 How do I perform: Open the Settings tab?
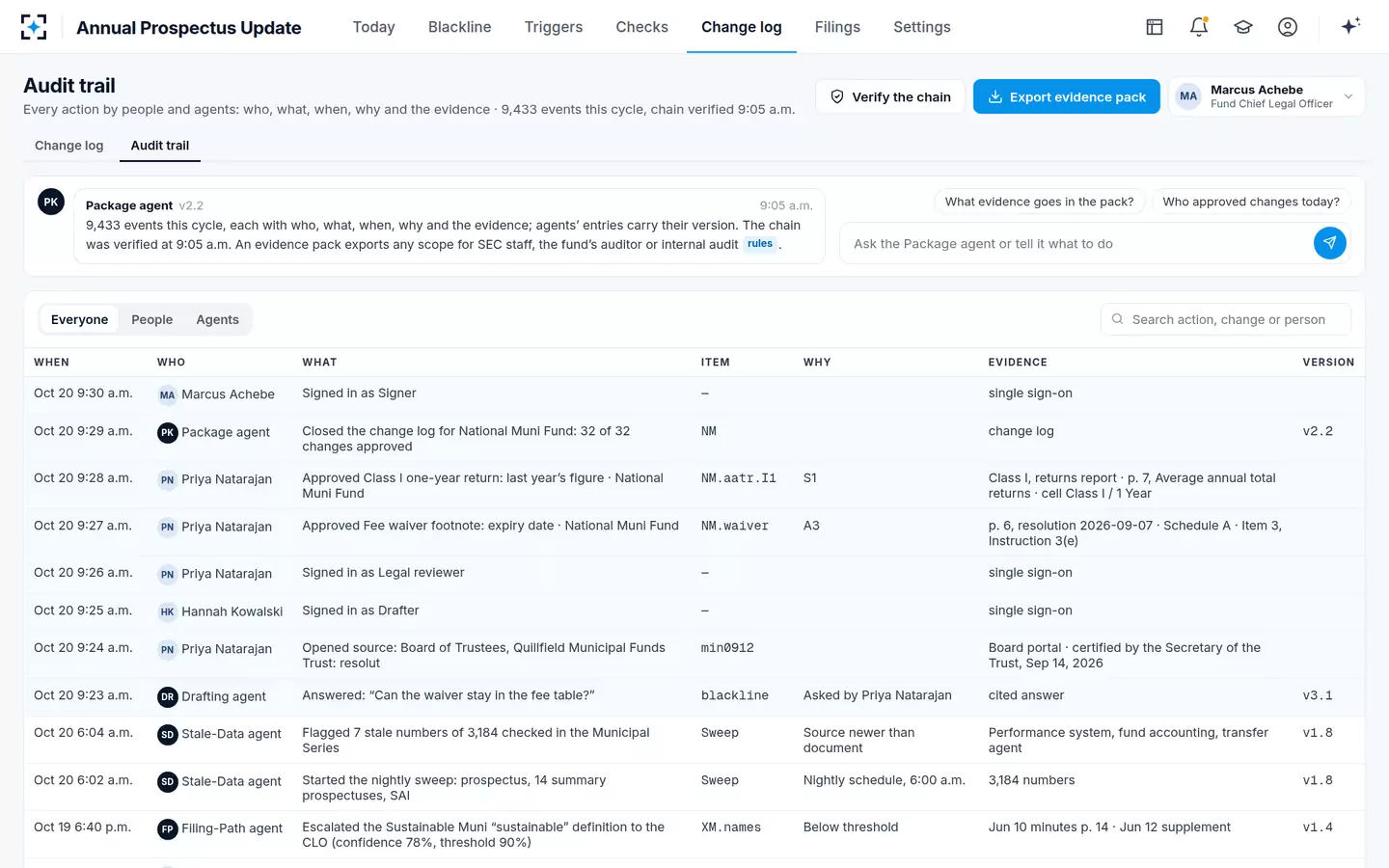click(922, 27)
